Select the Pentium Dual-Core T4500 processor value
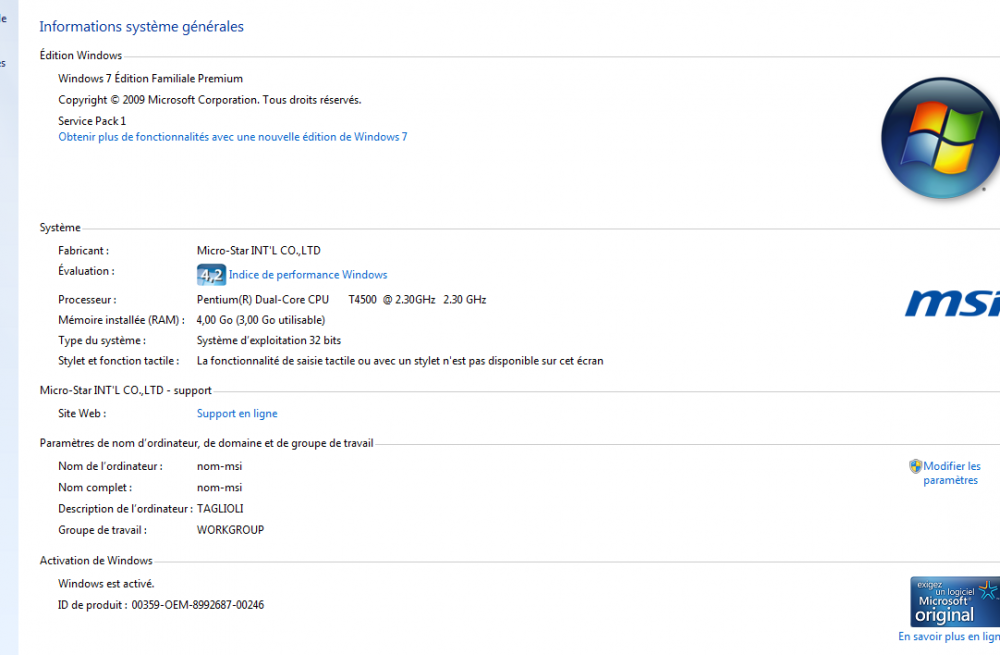Image resolution: width=1000 pixels, height=655 pixels. (x=341, y=300)
